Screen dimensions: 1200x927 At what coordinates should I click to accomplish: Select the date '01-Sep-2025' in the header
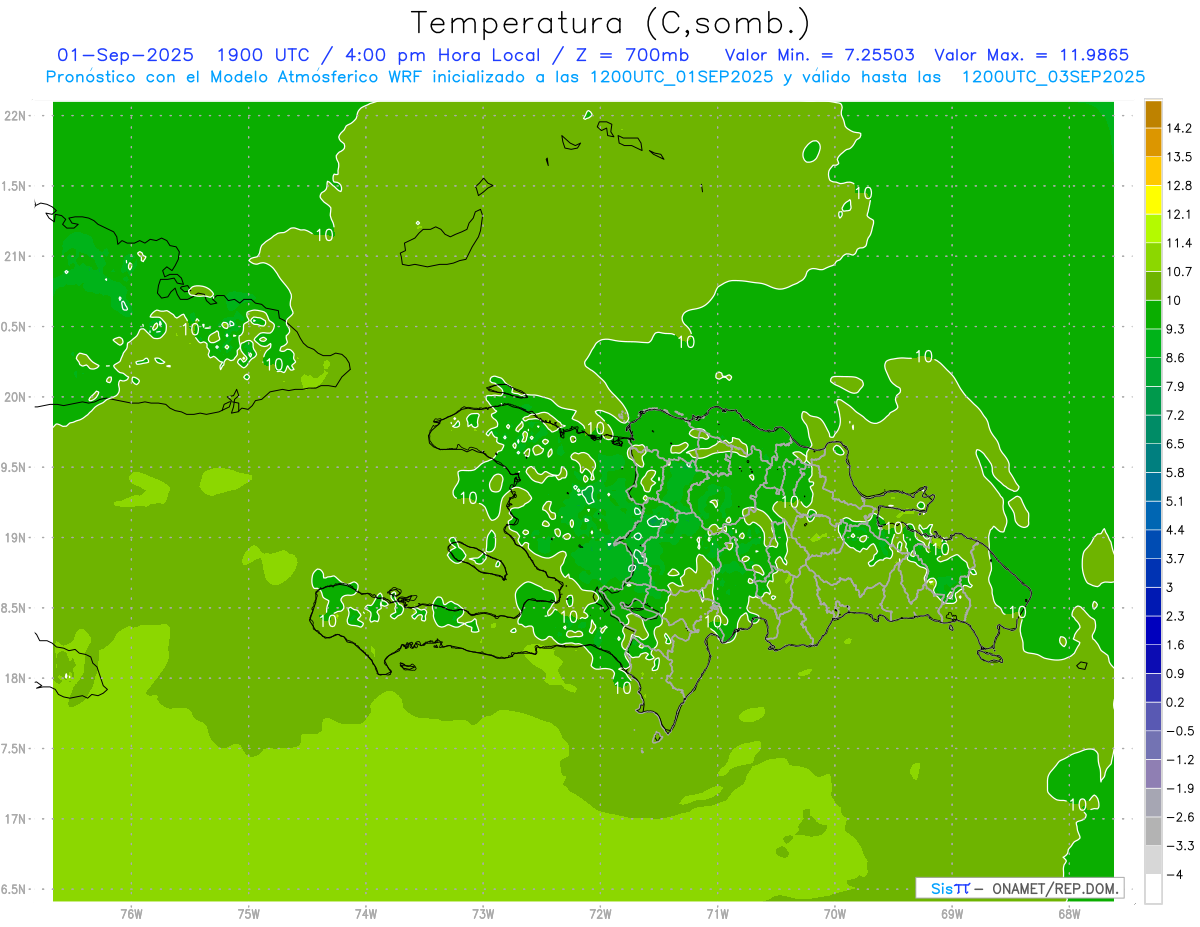click(126, 55)
